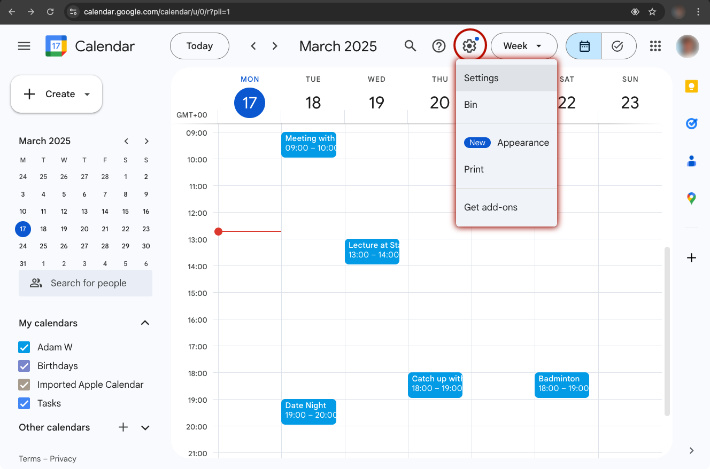The image size is (710, 469).
Task: Bookmark this page star icon
Action: 652,12
